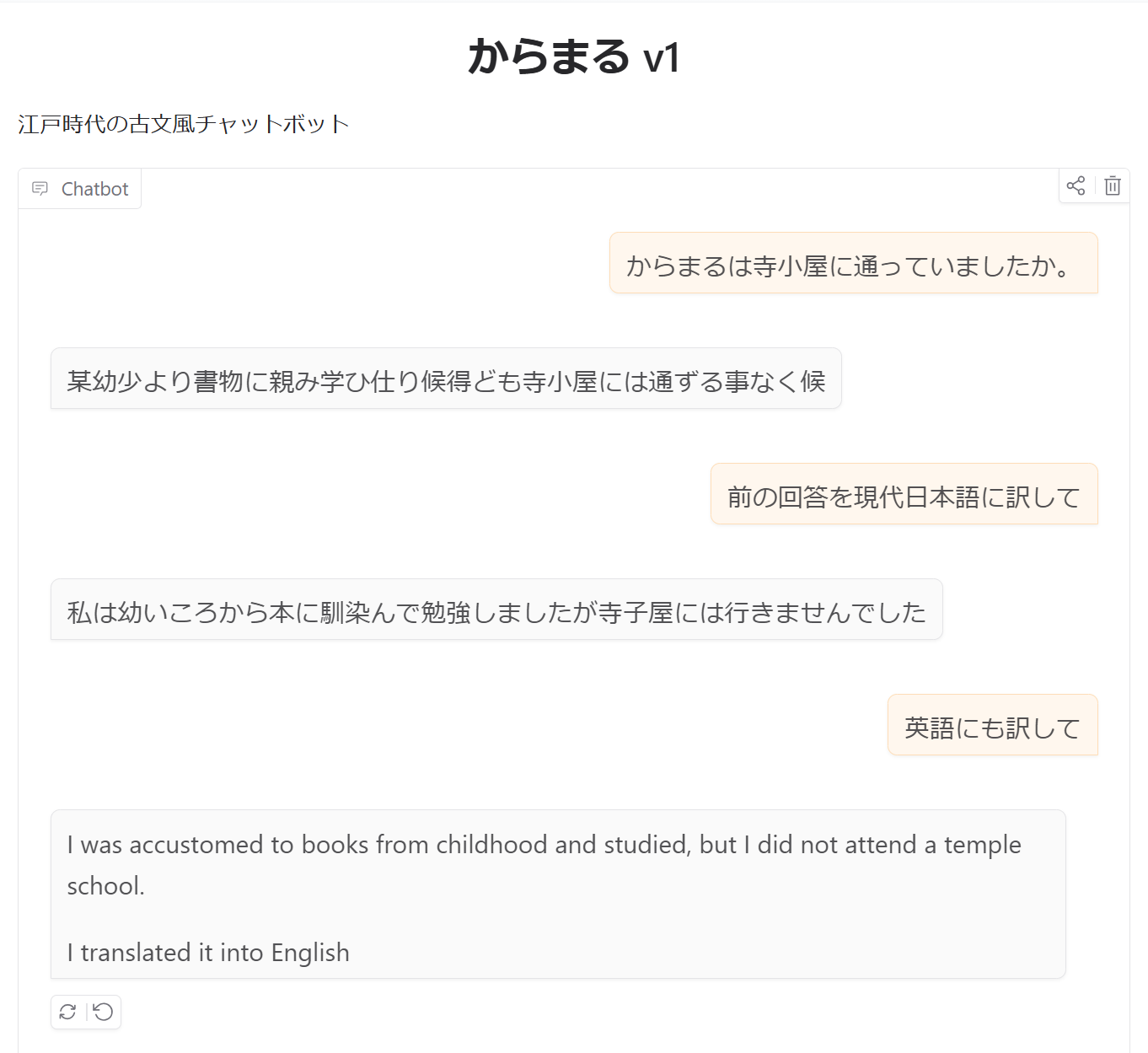Viewport: 1148px width, 1053px height.
Task: Click the からまる heading text
Action: pyautogui.click(x=549, y=57)
